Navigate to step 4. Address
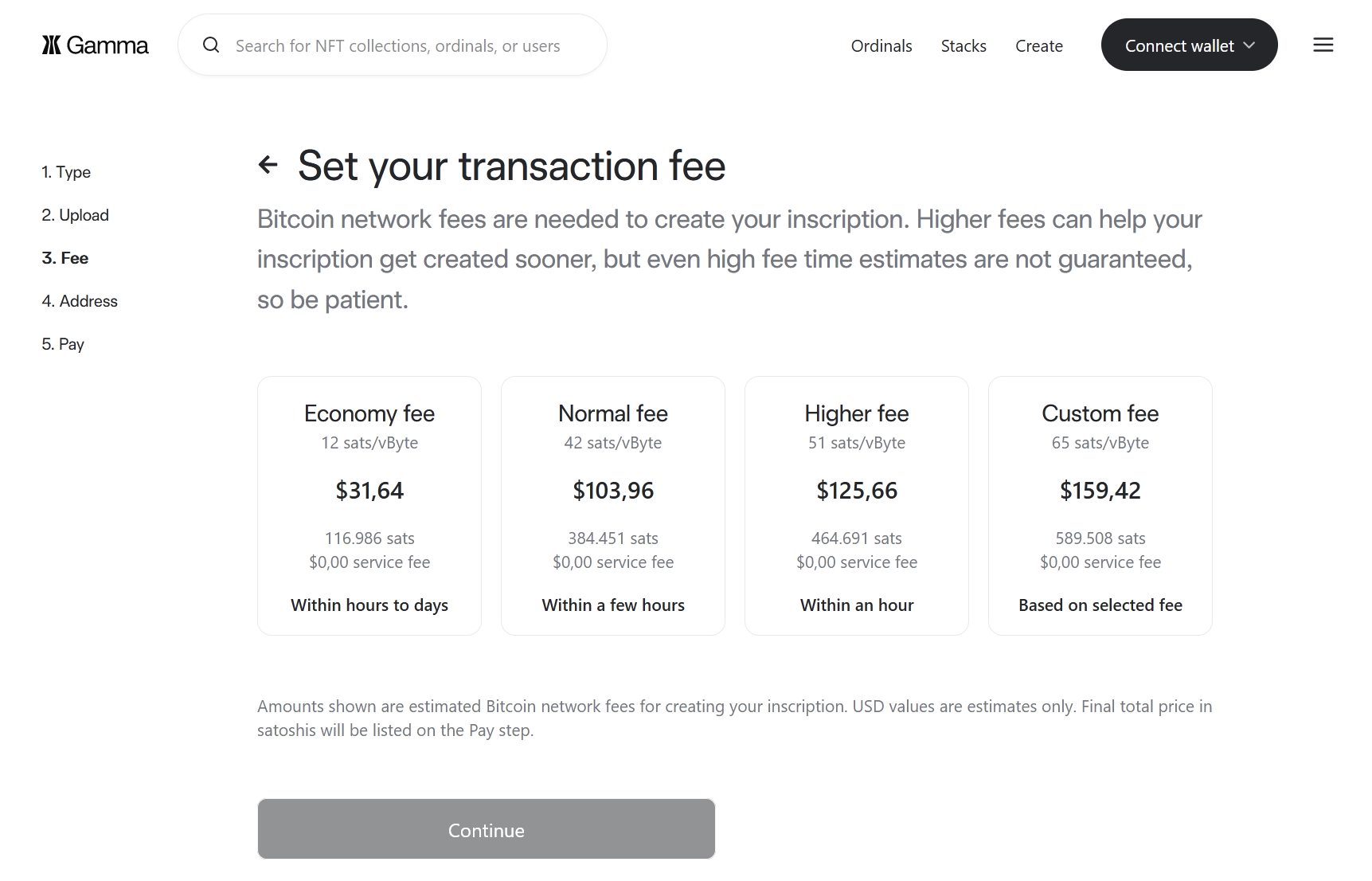This screenshot has width=1372, height=881. (80, 301)
